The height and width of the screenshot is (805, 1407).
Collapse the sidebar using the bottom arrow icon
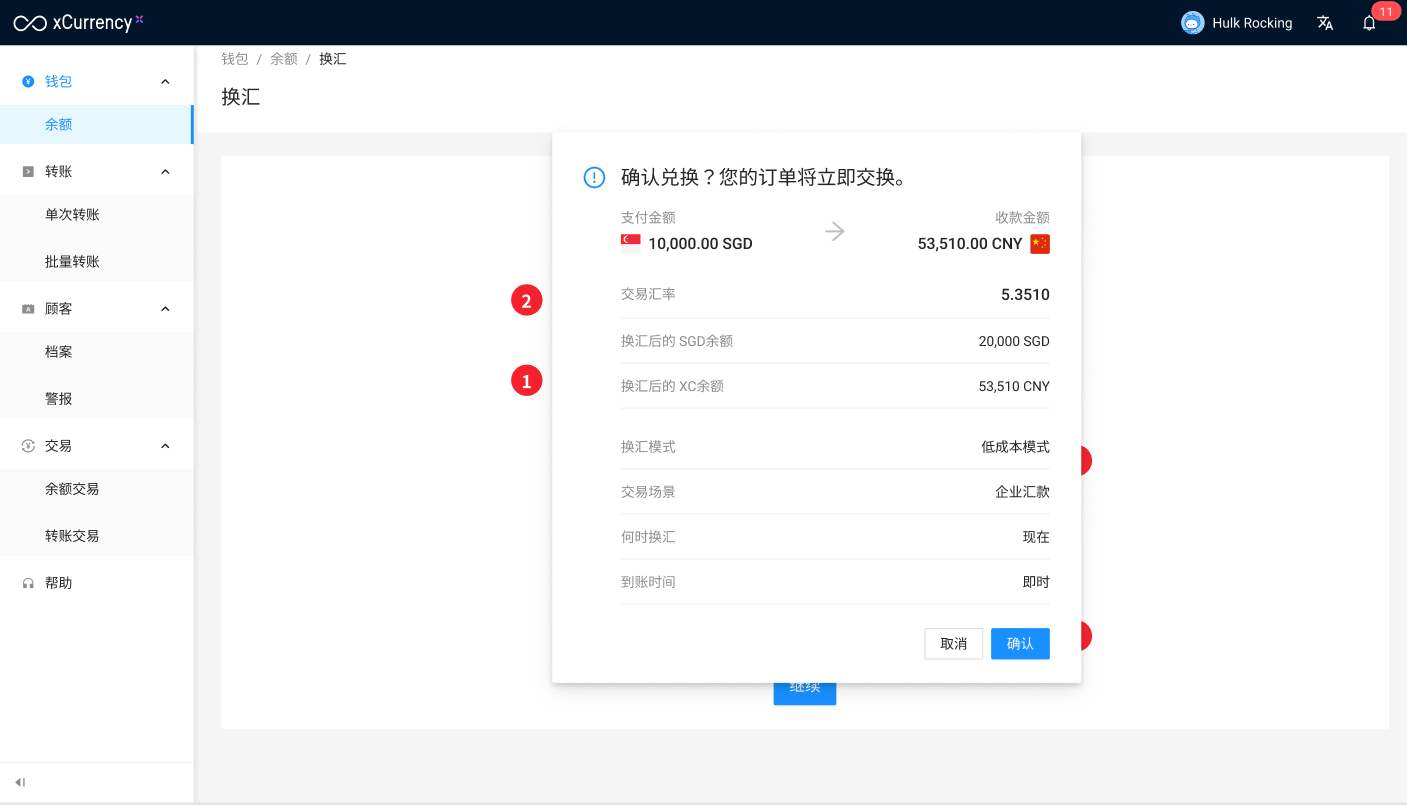click(20, 782)
